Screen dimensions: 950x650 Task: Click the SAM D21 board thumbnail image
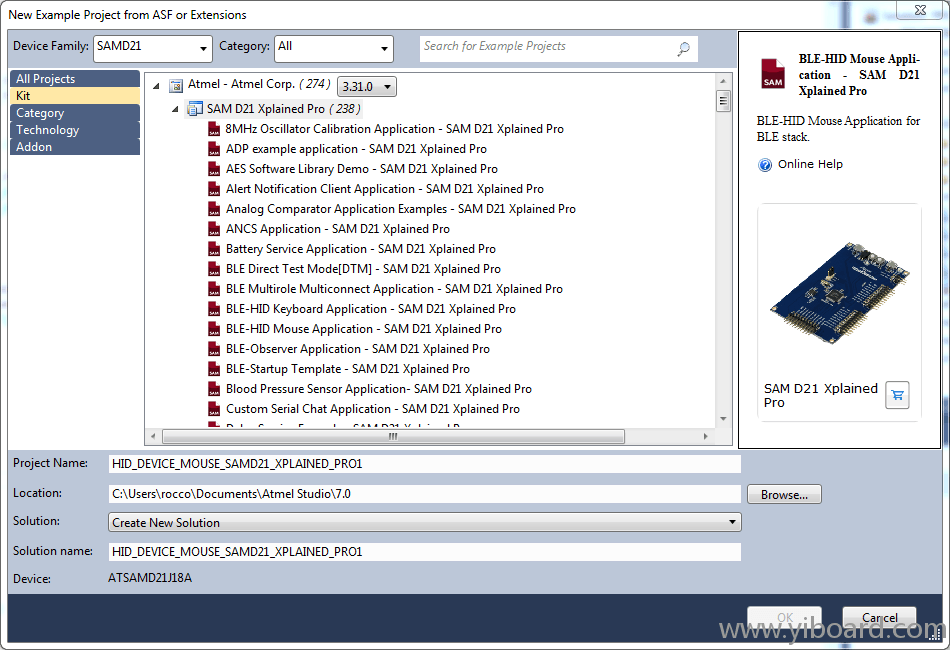tap(839, 294)
